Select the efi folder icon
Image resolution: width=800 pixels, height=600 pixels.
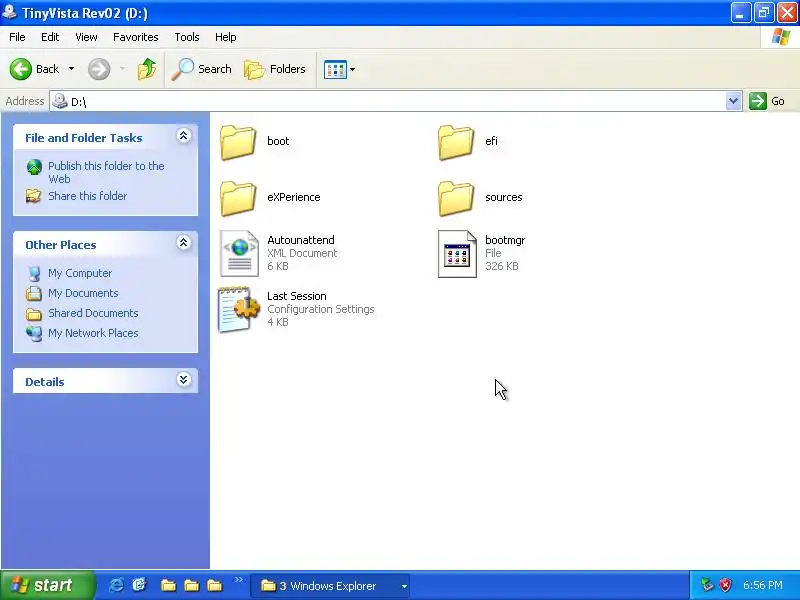(456, 142)
